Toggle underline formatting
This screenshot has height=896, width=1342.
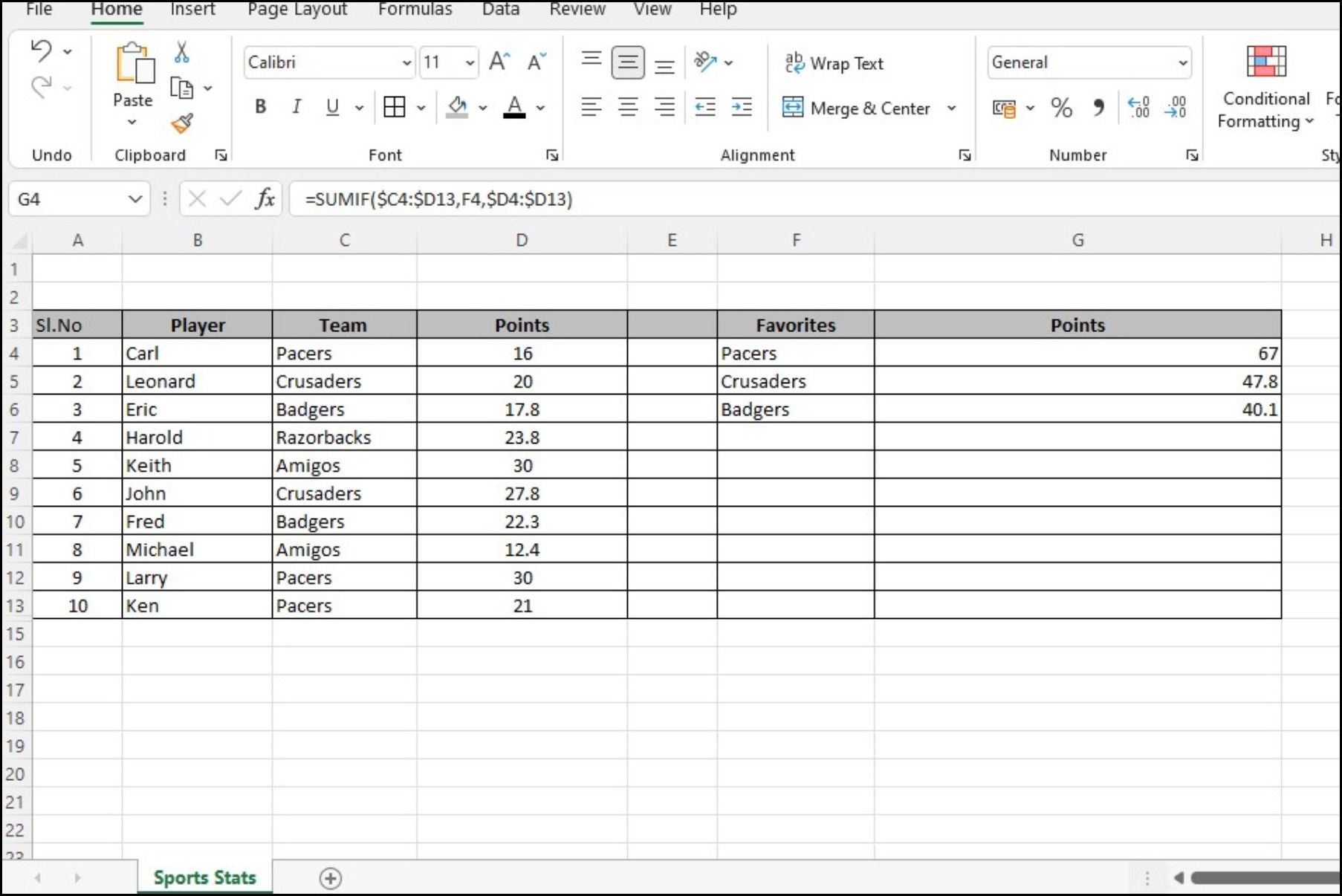tap(331, 107)
